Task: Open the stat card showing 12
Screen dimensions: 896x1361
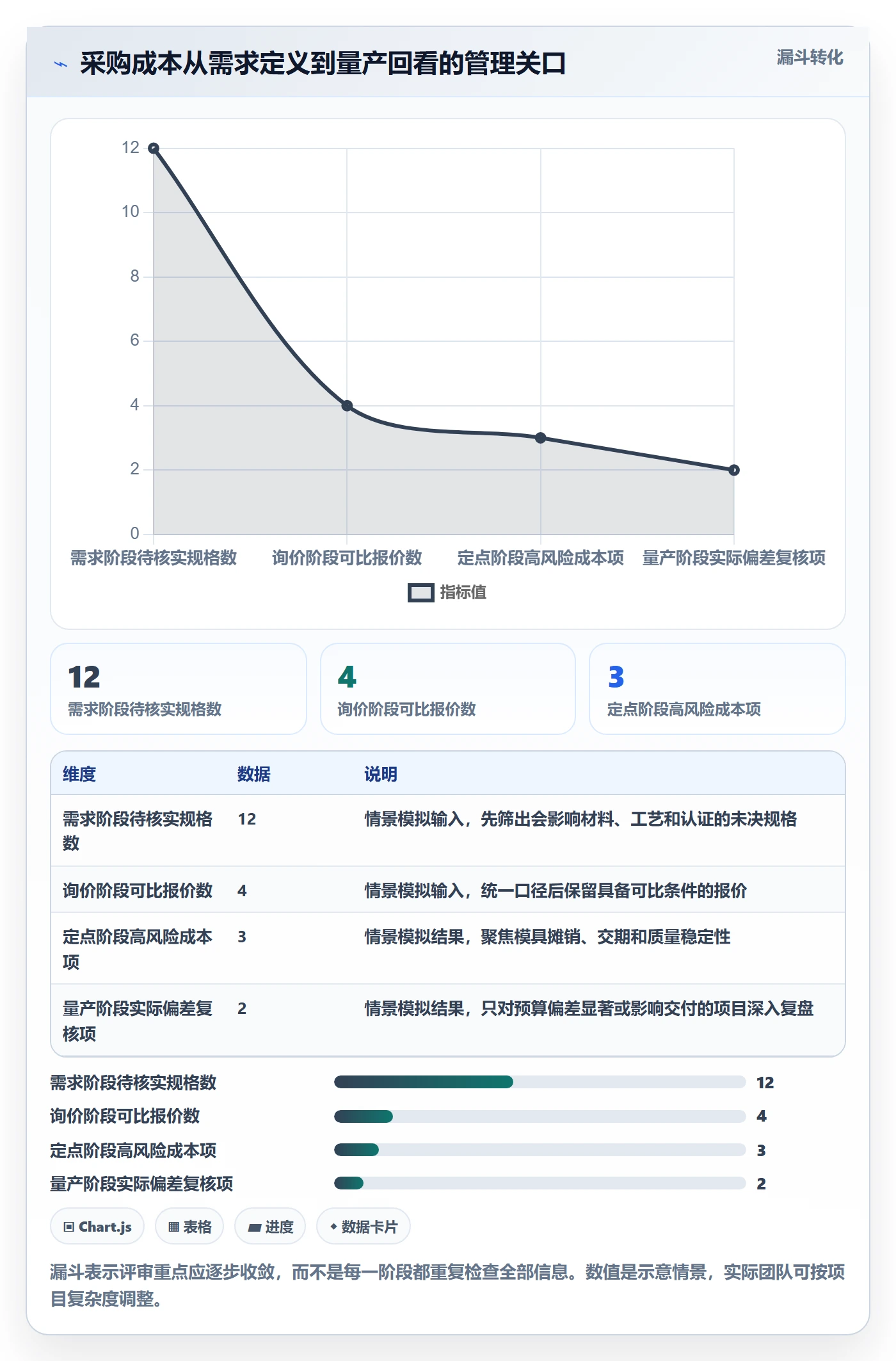Action: (x=179, y=689)
